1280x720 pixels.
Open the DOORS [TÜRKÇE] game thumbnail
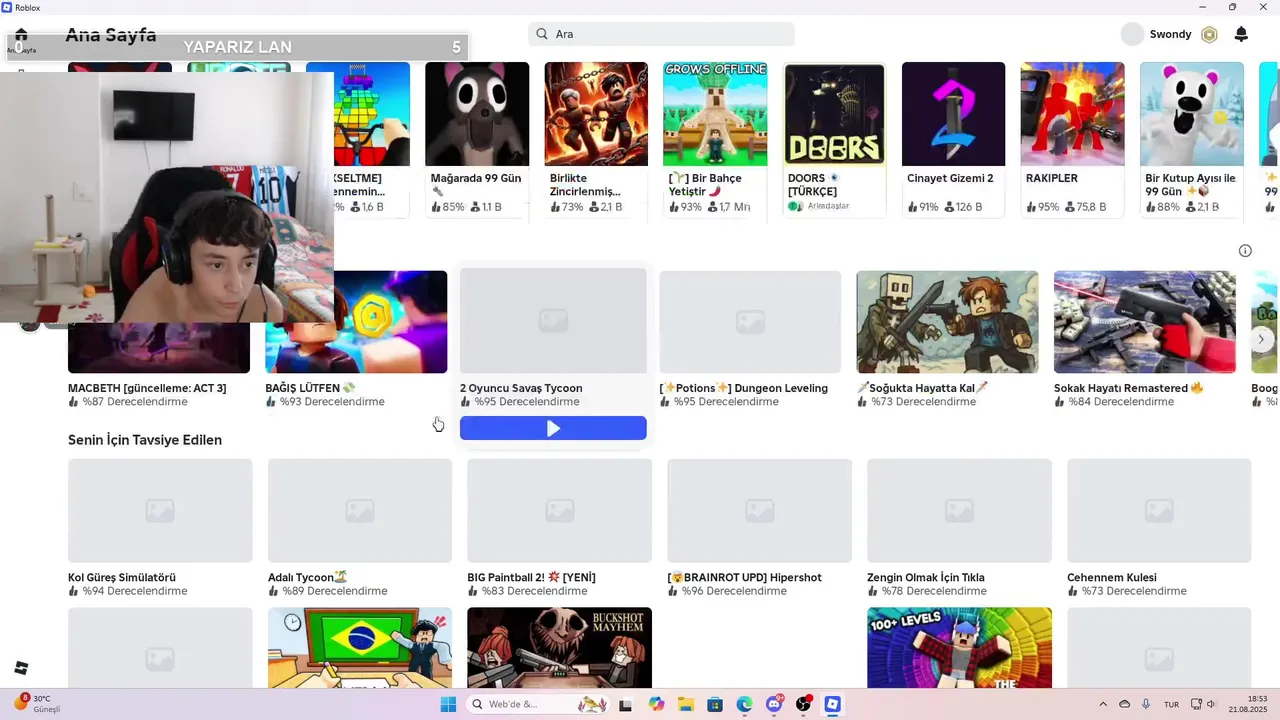(835, 114)
